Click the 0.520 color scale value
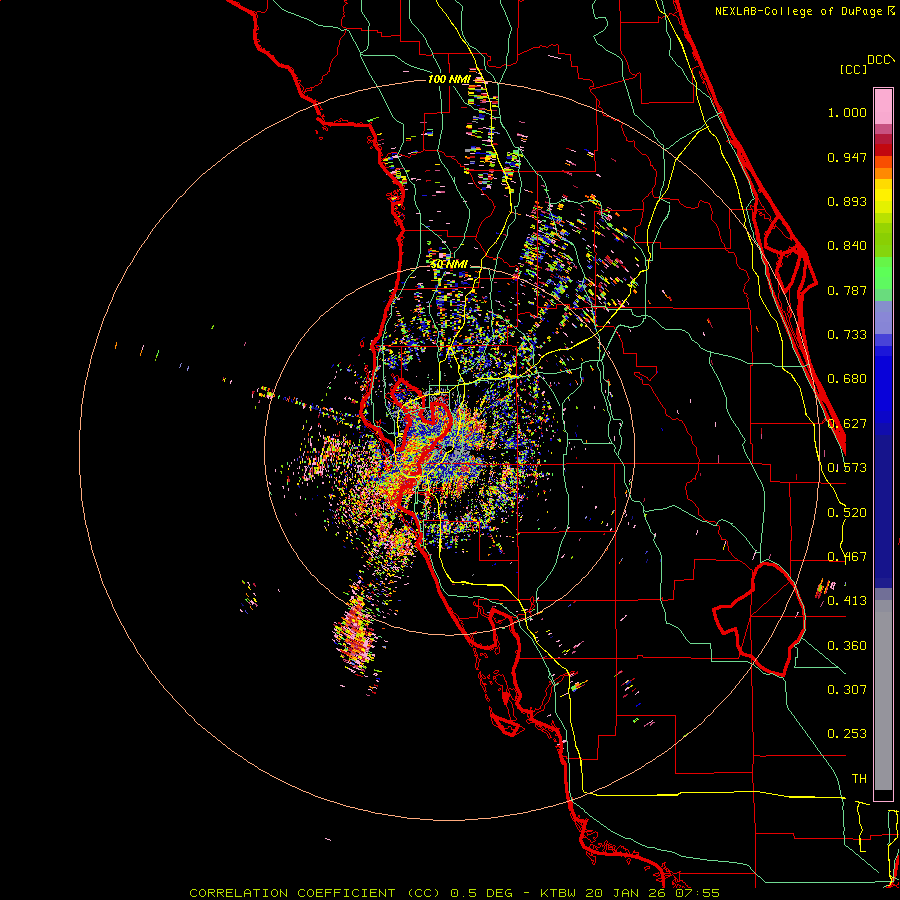This screenshot has width=900, height=900. pos(847,513)
